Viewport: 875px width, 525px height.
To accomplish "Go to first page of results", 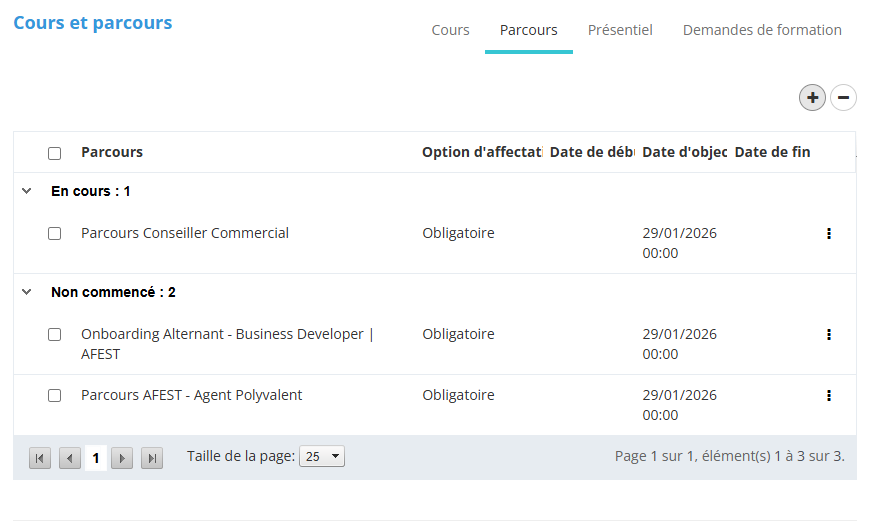I will (40, 458).
